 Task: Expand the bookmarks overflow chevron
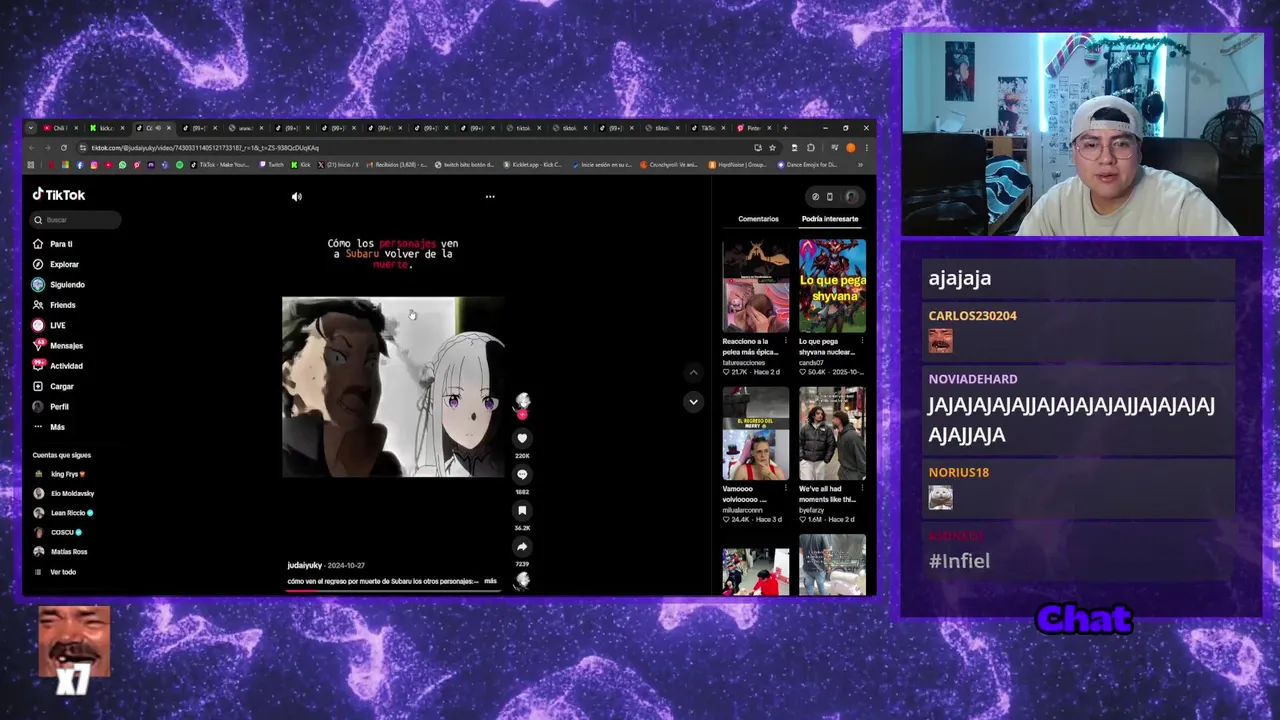860,165
